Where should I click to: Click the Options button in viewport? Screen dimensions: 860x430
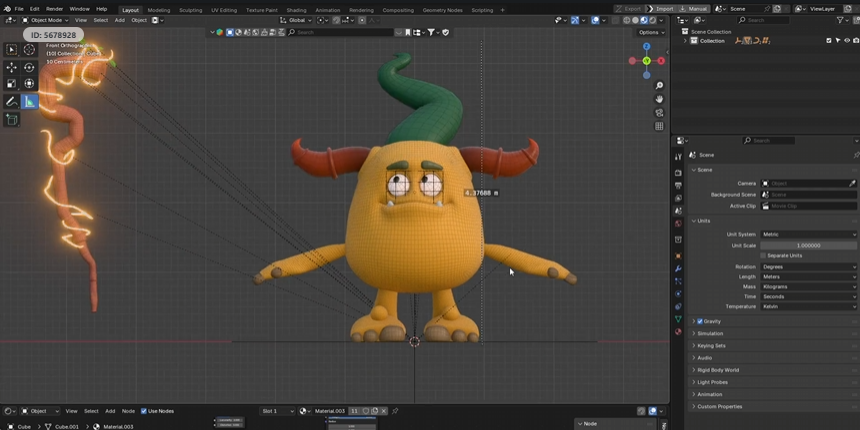[650, 32]
